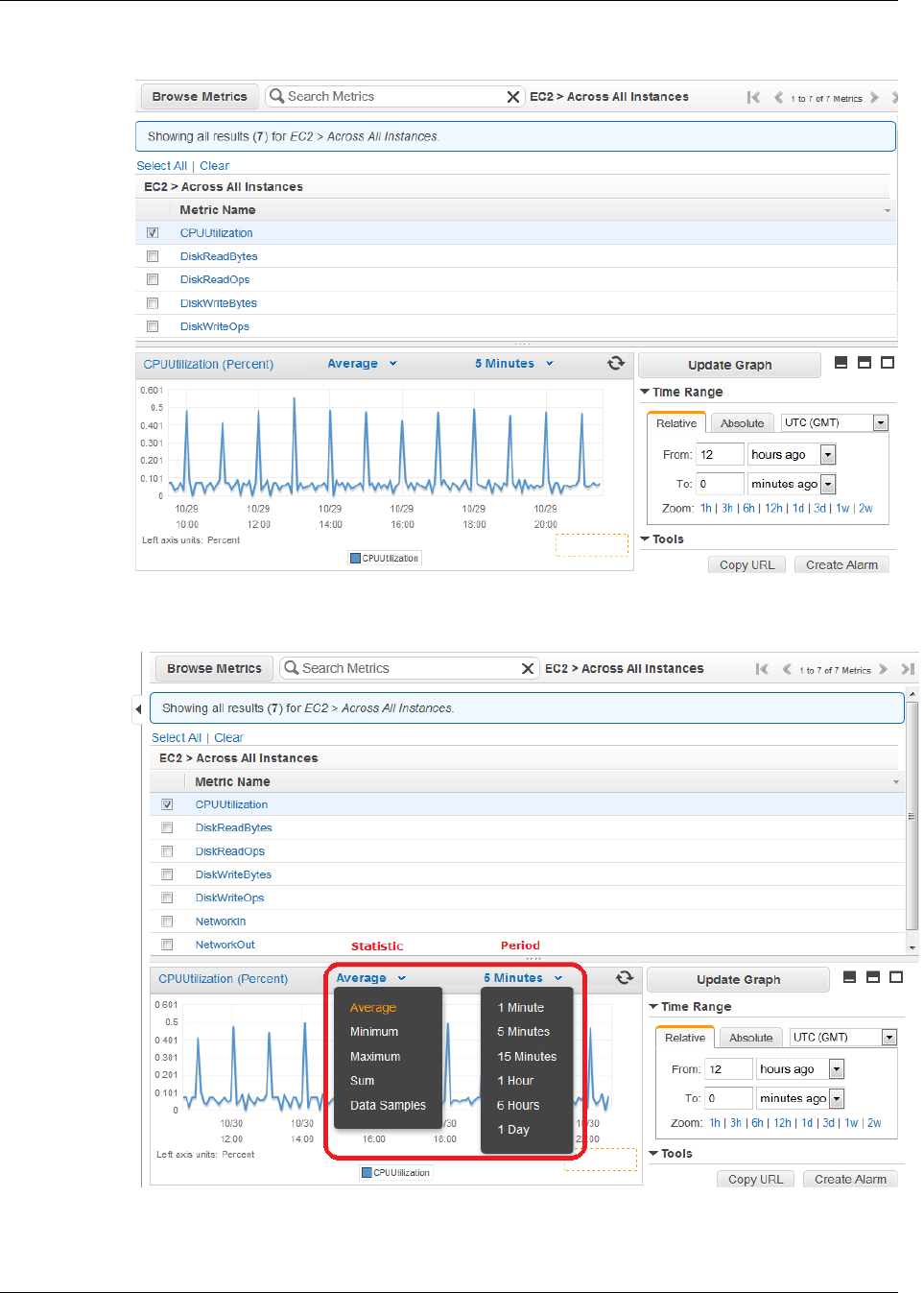
Task: Uncheck CPUUtilization checkbox in lower list
Action: [x=167, y=804]
